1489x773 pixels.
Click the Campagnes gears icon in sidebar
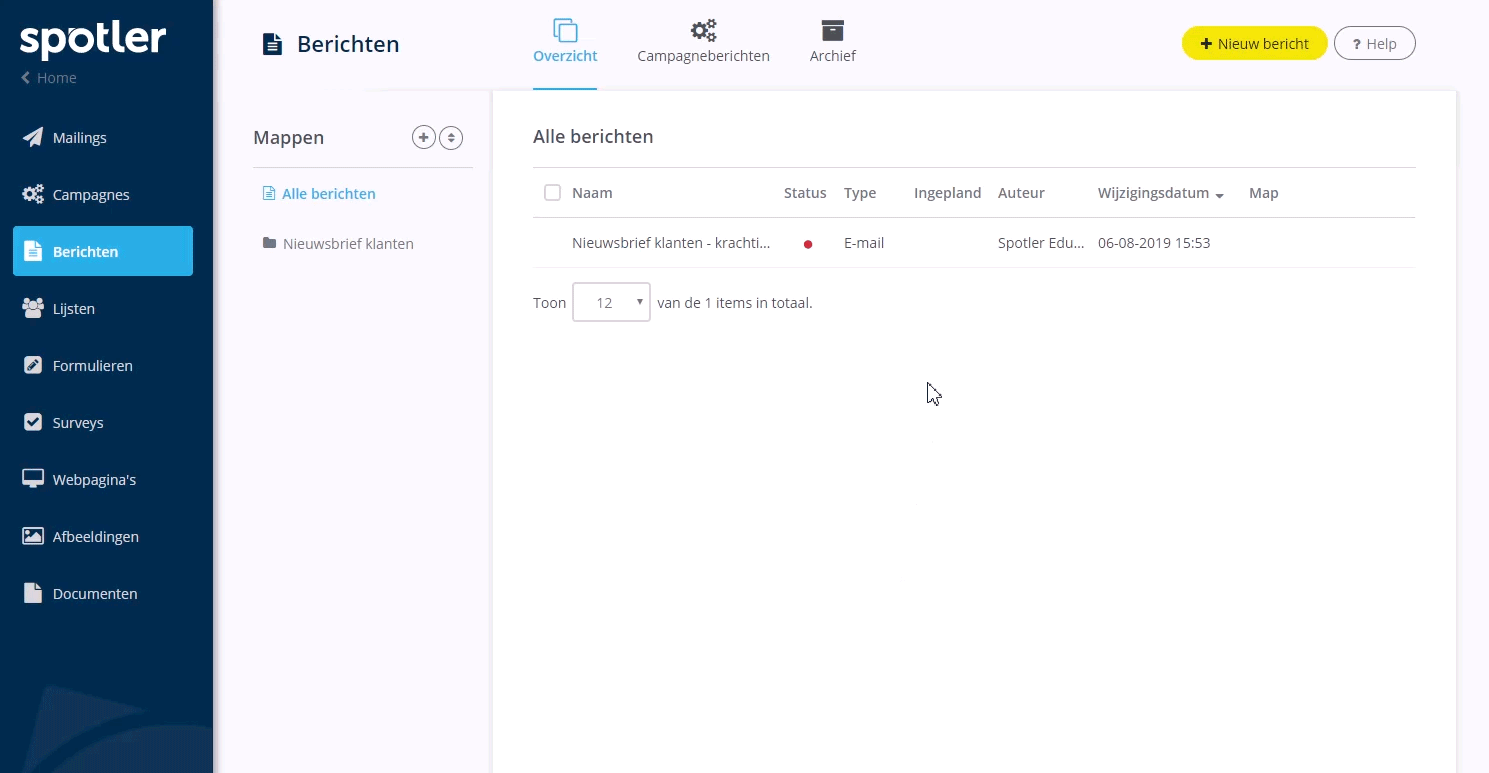point(33,194)
